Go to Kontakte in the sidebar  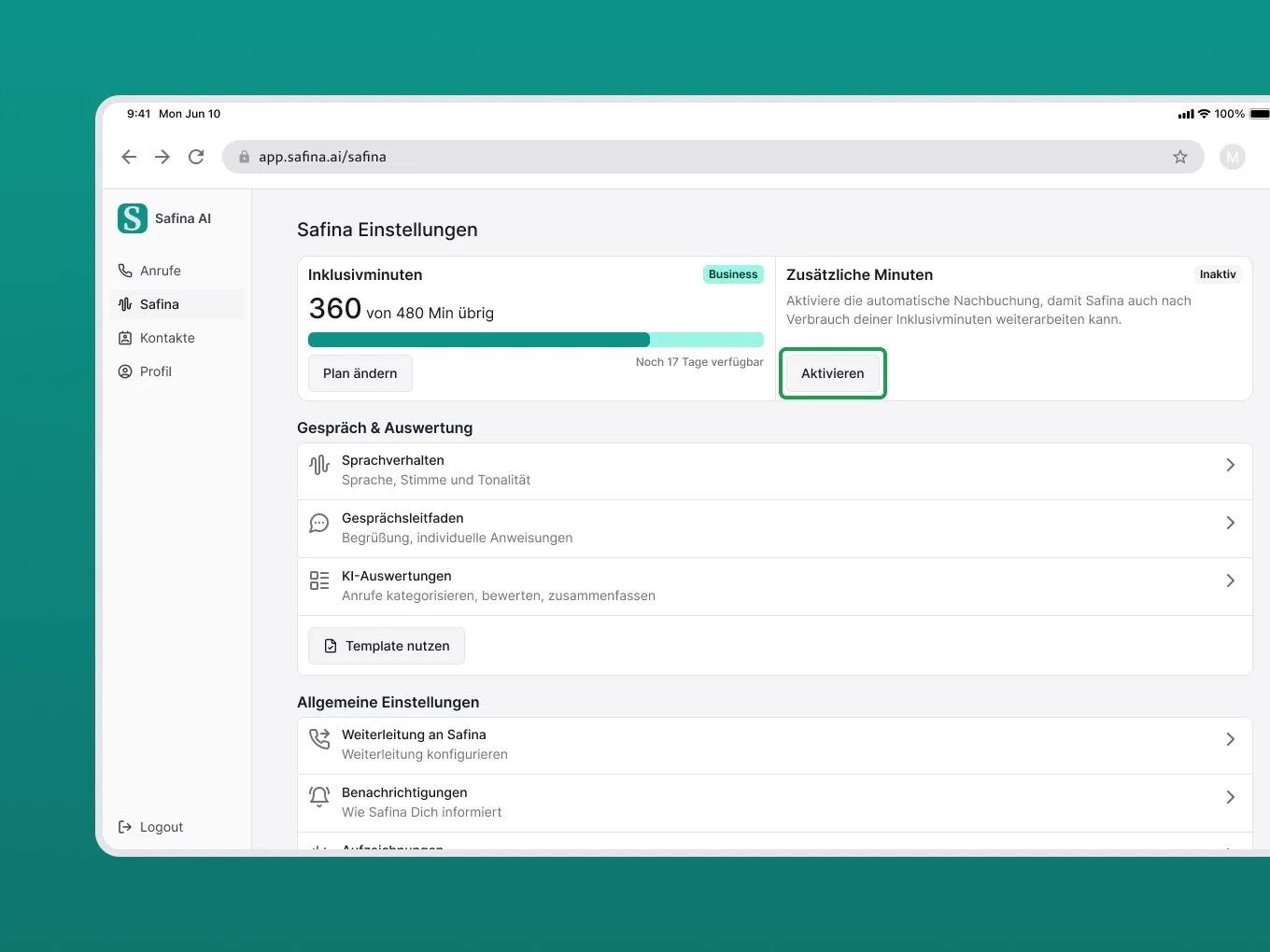point(166,338)
